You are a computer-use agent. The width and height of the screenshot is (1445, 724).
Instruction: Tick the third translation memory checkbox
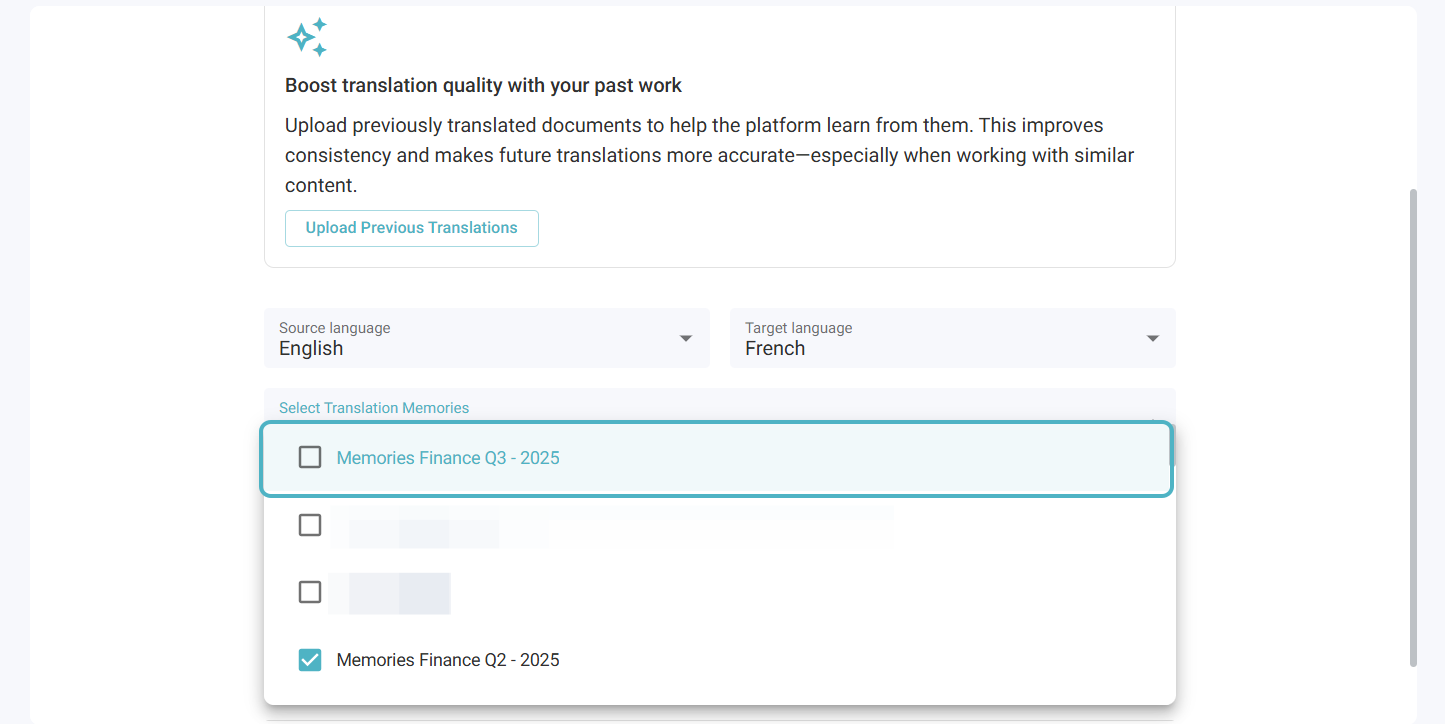310,592
